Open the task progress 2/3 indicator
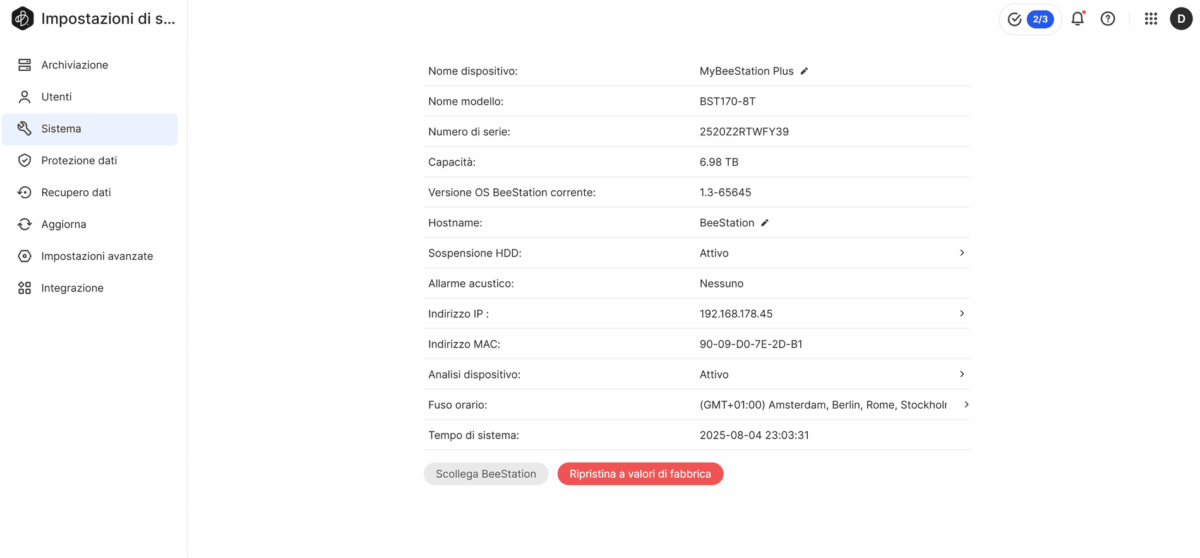The height and width of the screenshot is (558, 1200). tap(1029, 19)
